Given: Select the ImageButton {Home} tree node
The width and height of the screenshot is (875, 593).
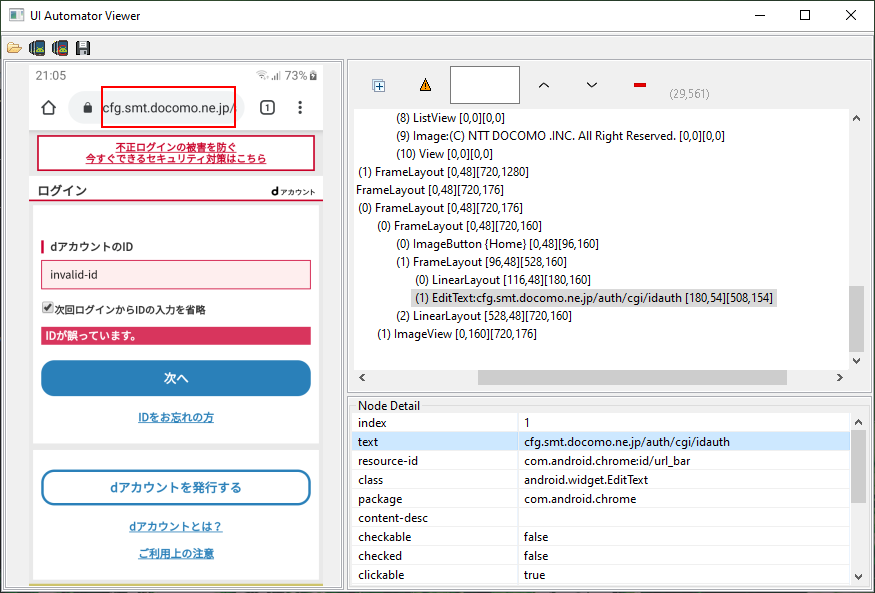Looking at the screenshot, I should [497, 244].
